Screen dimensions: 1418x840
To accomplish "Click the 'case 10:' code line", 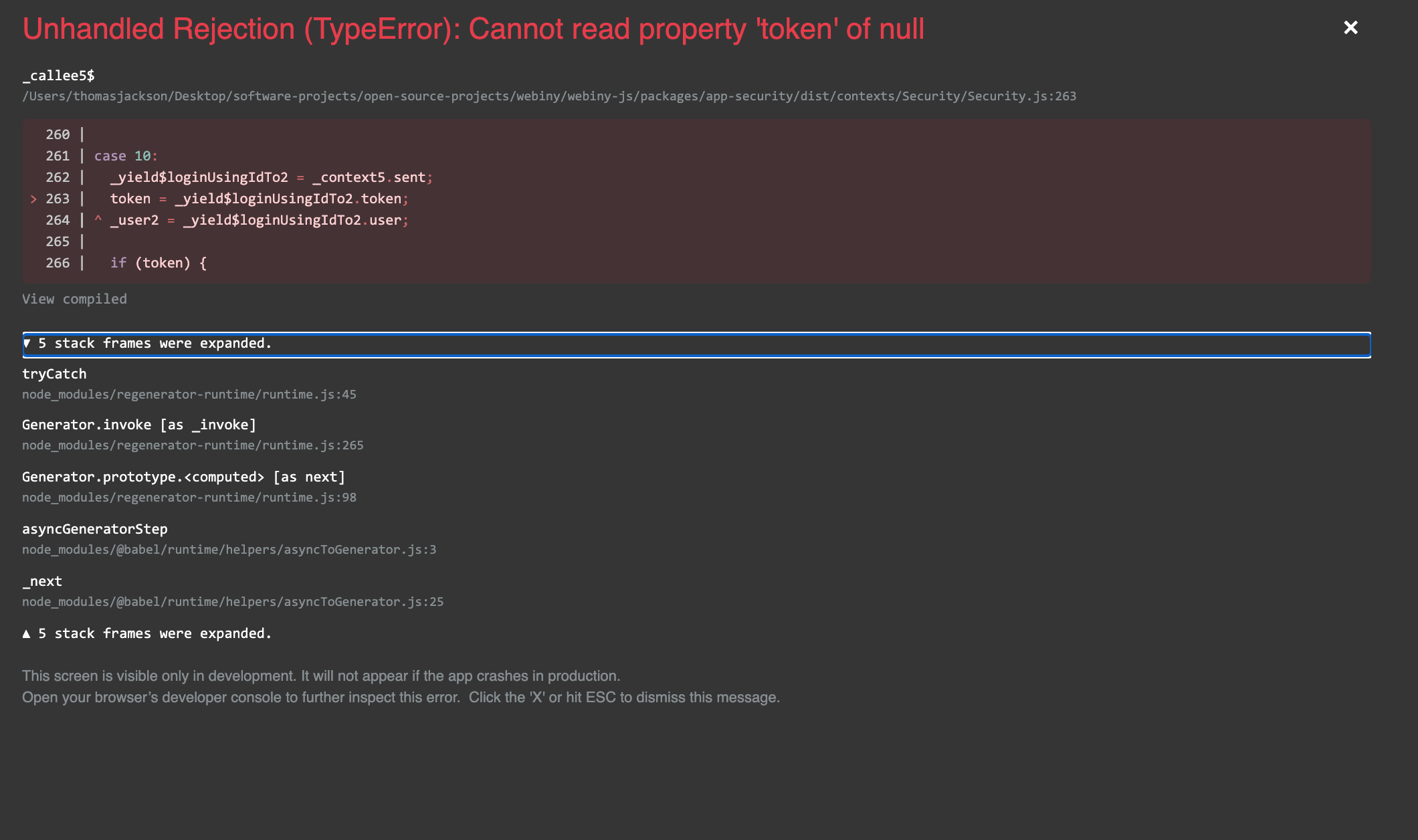I will [x=126, y=156].
